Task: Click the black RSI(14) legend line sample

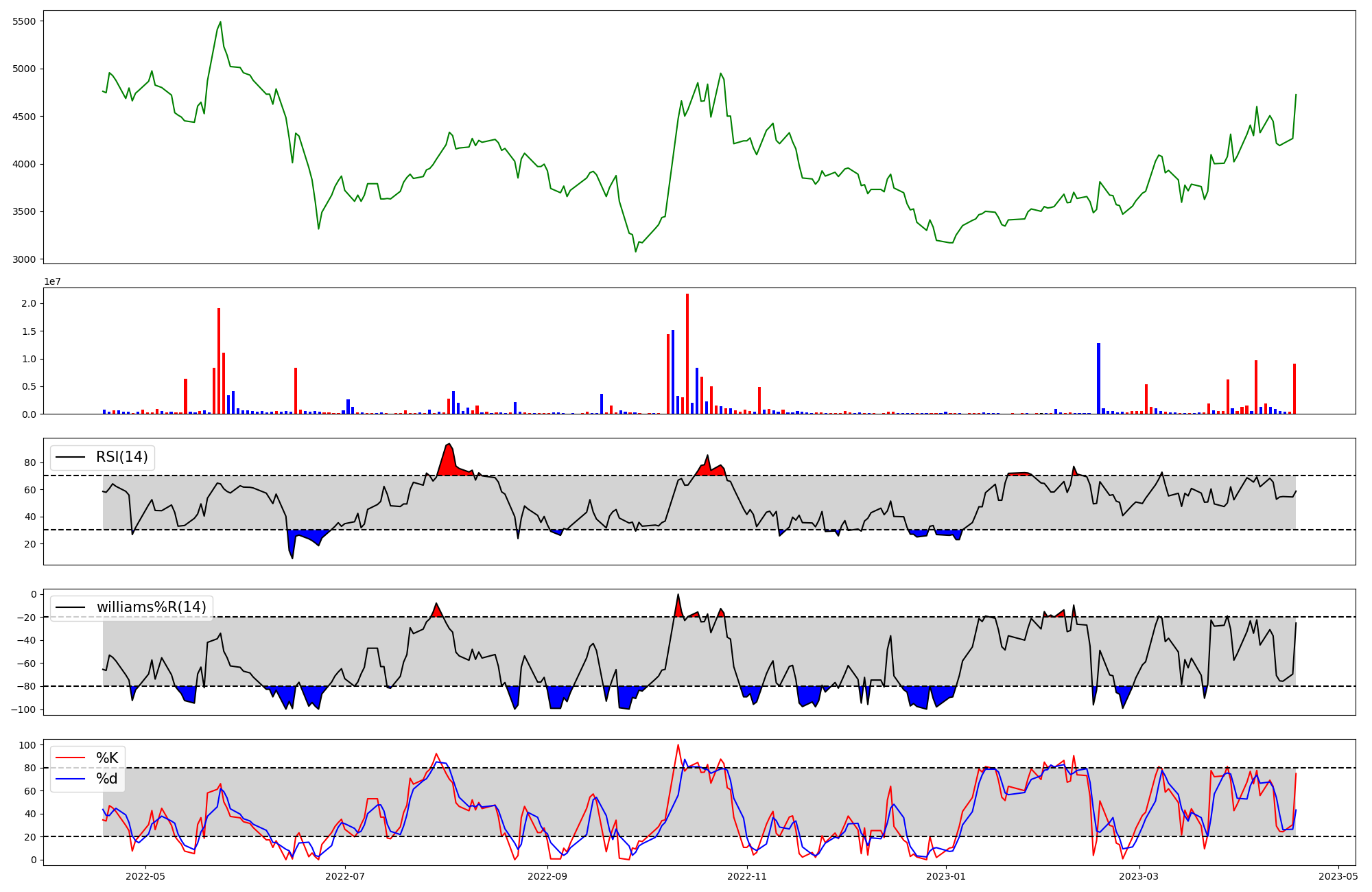Action: tap(70, 457)
